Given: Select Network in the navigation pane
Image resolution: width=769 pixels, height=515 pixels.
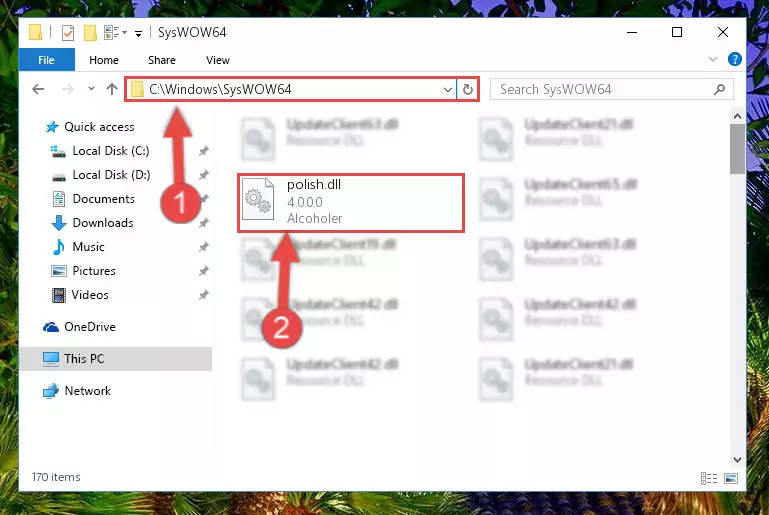Looking at the screenshot, I should pos(87,391).
